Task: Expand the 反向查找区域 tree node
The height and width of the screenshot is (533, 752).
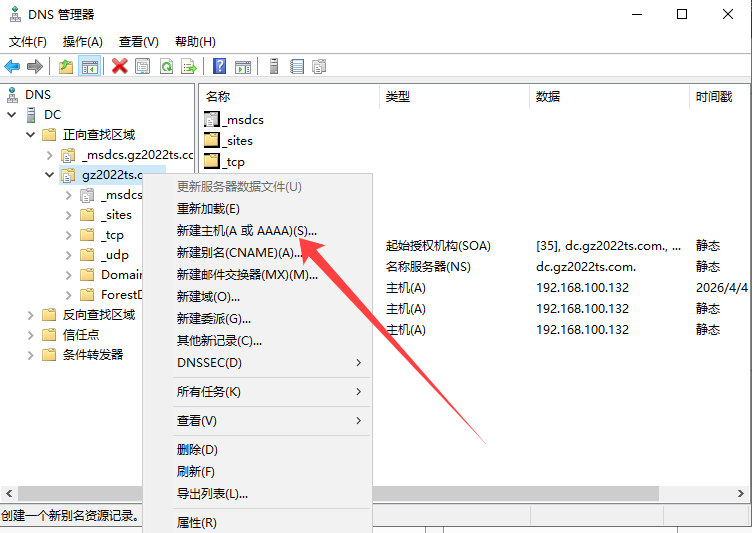Action: (30, 315)
